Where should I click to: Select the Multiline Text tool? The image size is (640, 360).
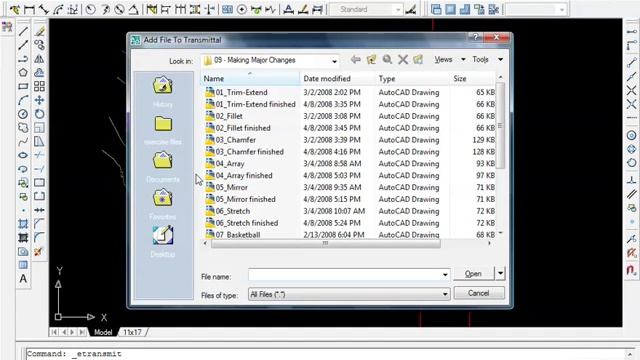coord(23,279)
